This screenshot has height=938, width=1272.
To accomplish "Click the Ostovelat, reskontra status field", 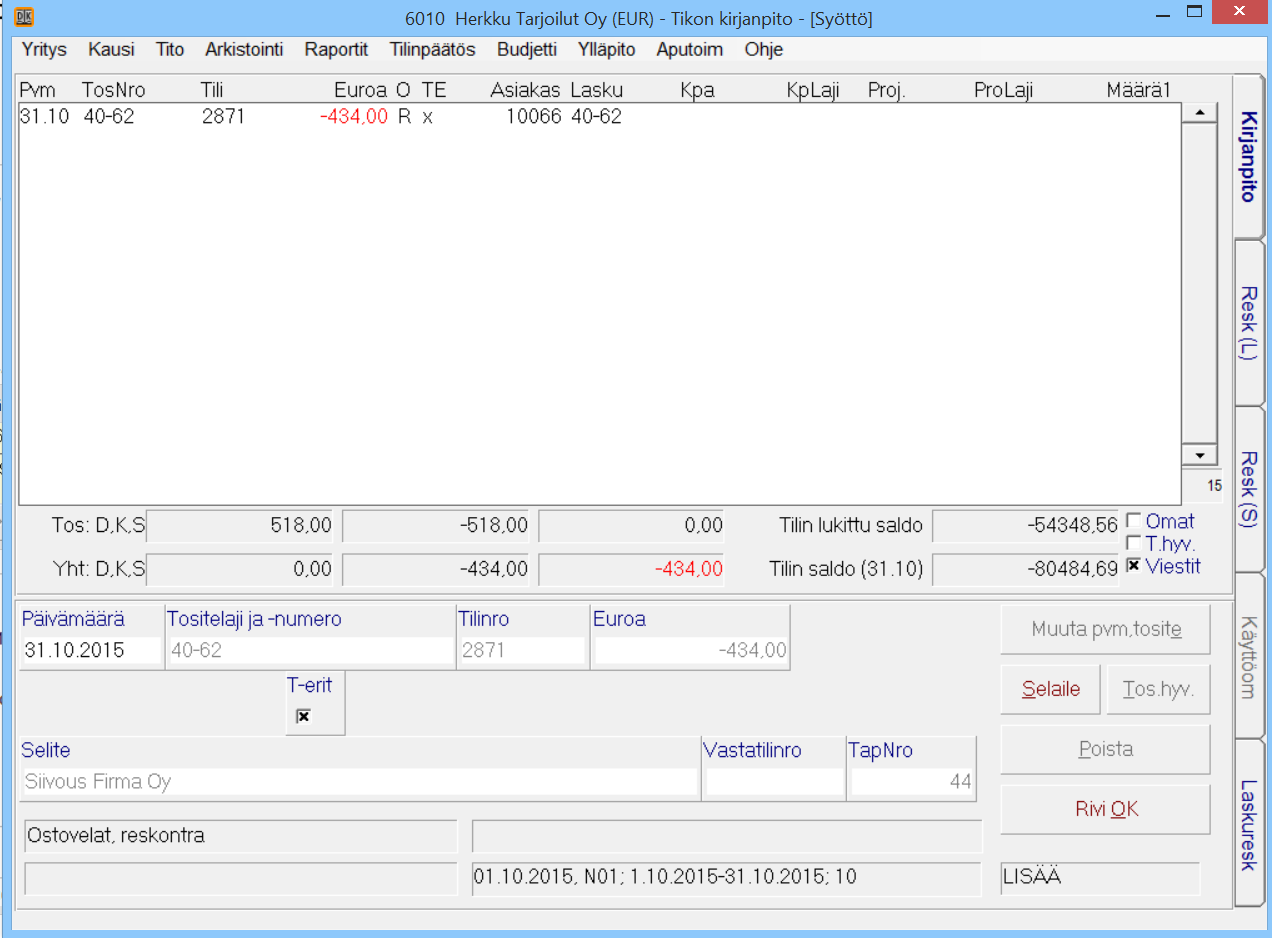I will coord(240,835).
